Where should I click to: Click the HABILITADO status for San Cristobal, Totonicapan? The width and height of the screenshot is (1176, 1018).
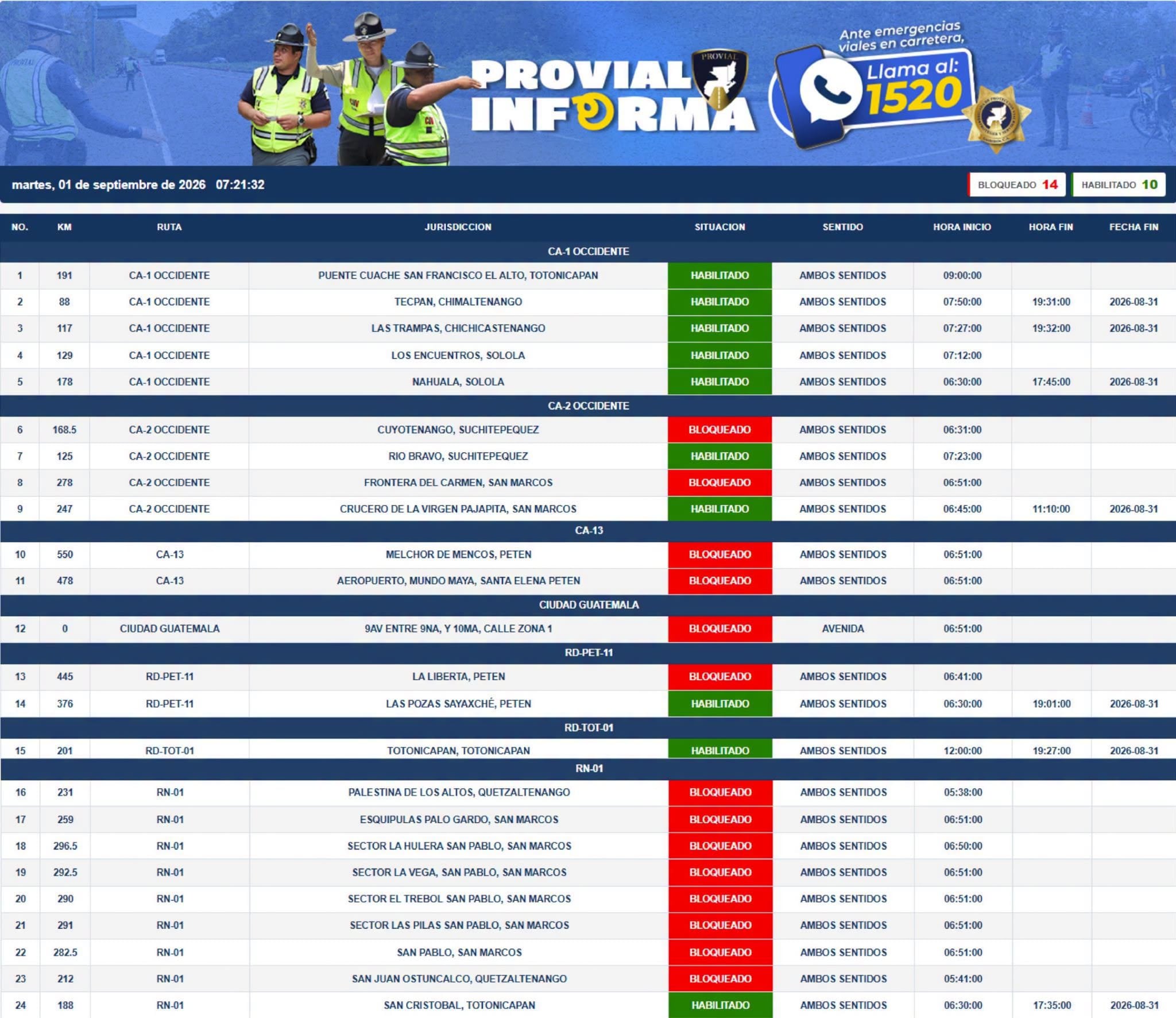pyautogui.click(x=720, y=1005)
